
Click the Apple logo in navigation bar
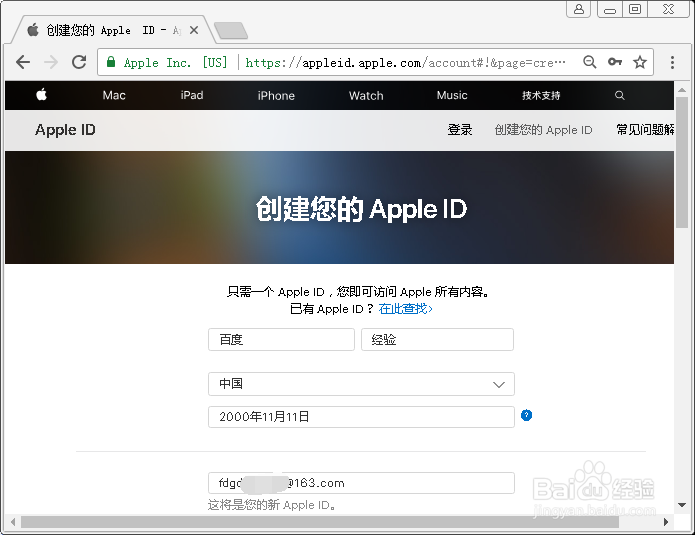click(42, 94)
